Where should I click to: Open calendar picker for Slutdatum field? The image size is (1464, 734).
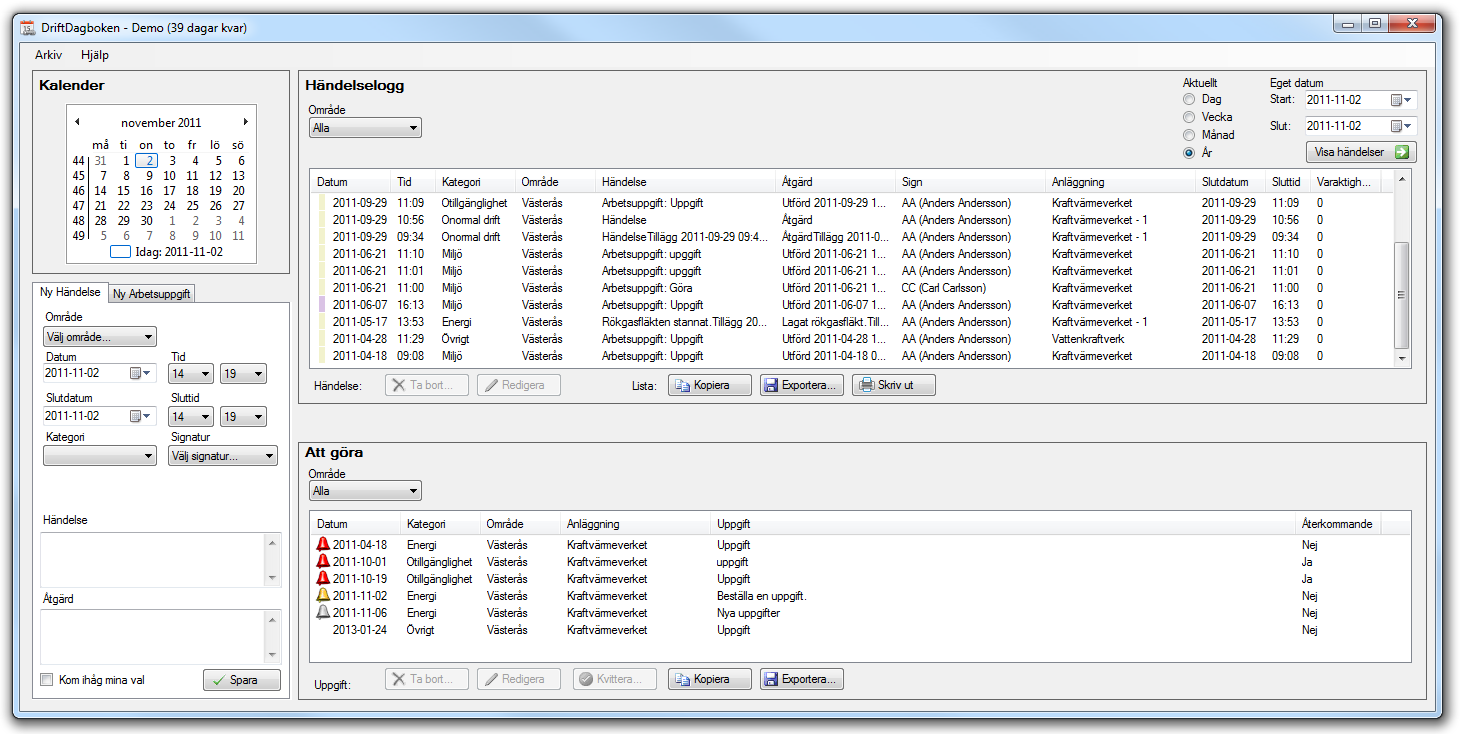(x=141, y=416)
